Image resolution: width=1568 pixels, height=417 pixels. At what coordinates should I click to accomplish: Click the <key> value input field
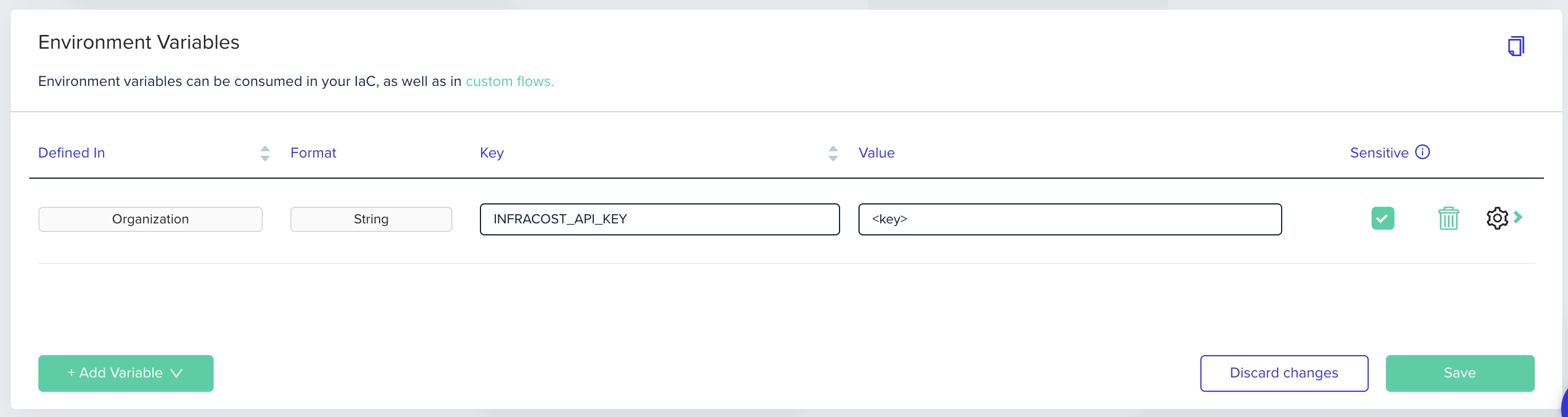1069,219
